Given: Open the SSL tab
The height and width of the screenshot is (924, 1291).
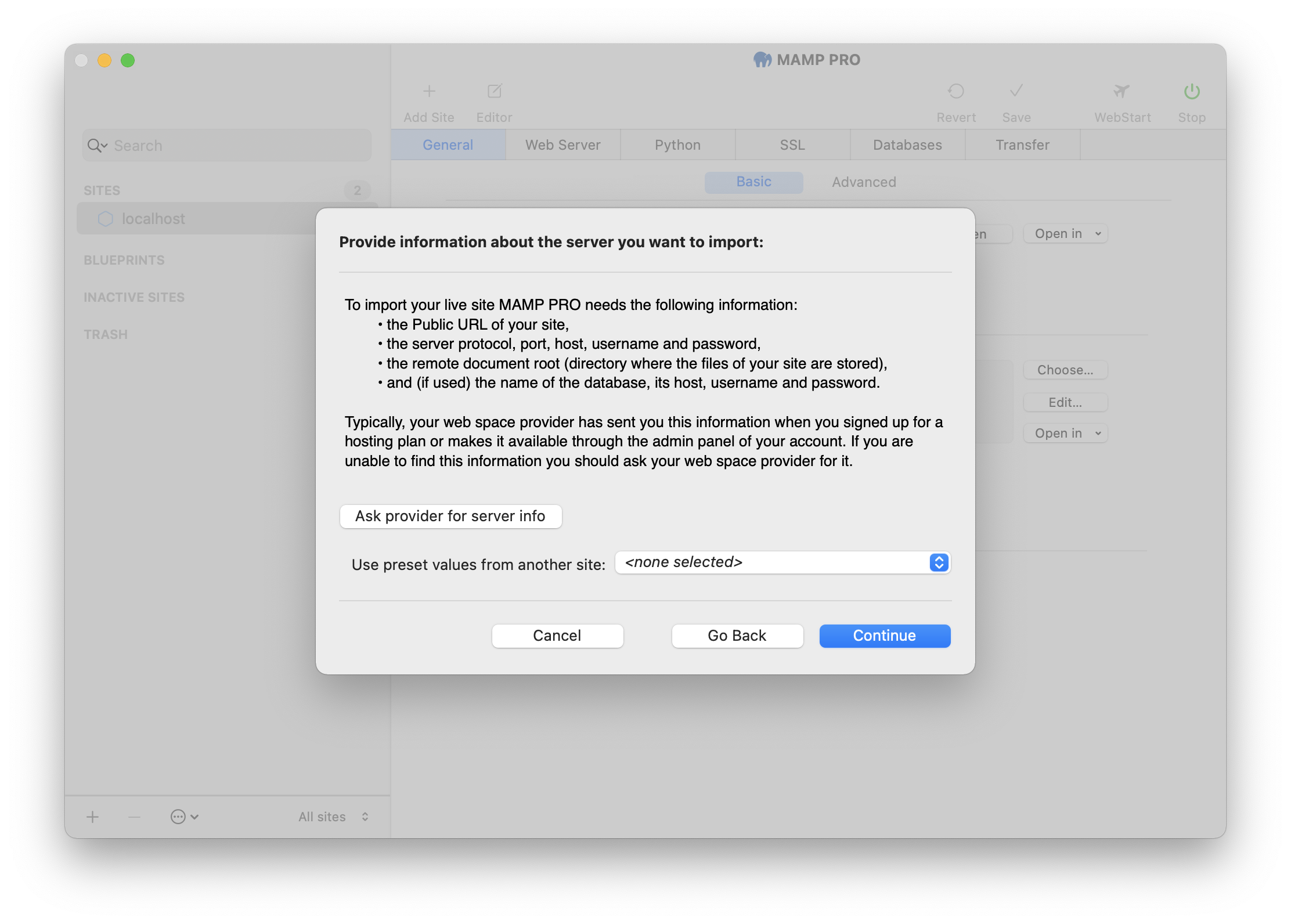Looking at the screenshot, I should (x=793, y=145).
